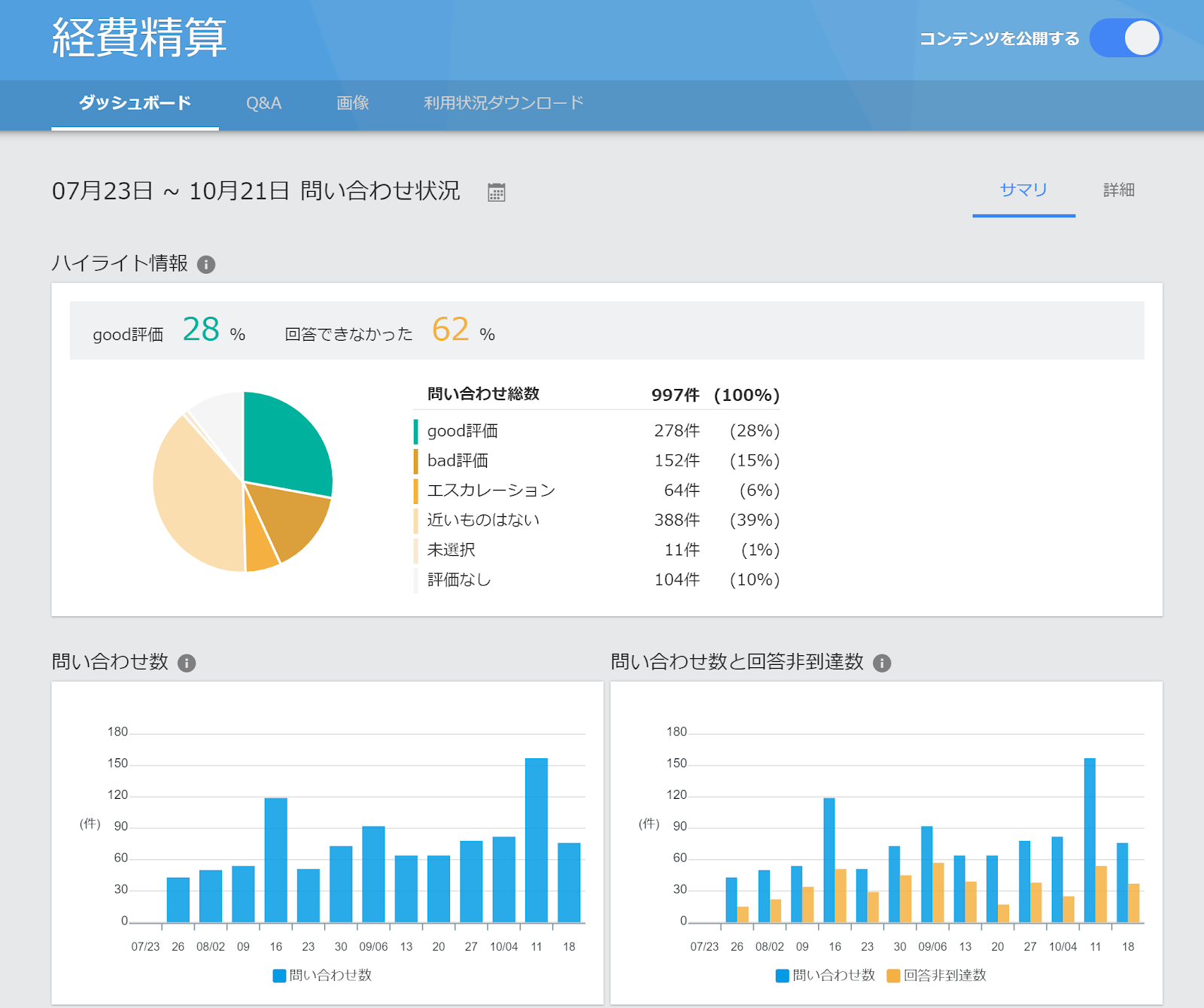The image size is (1204, 1008).
Task: Click the 08/16 bar in left chart
Action: [x=276, y=860]
